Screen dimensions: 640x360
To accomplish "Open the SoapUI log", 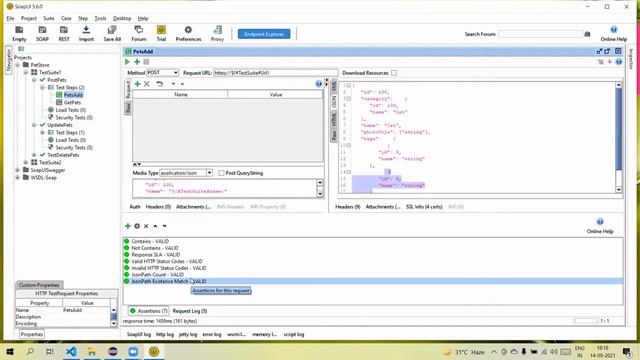I will point(139,334).
